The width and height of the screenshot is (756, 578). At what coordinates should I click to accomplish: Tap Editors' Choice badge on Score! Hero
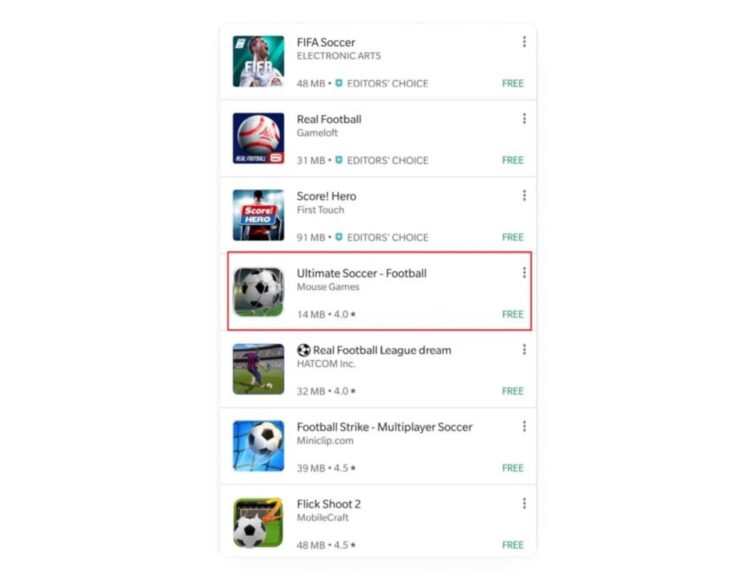[x=382, y=237]
